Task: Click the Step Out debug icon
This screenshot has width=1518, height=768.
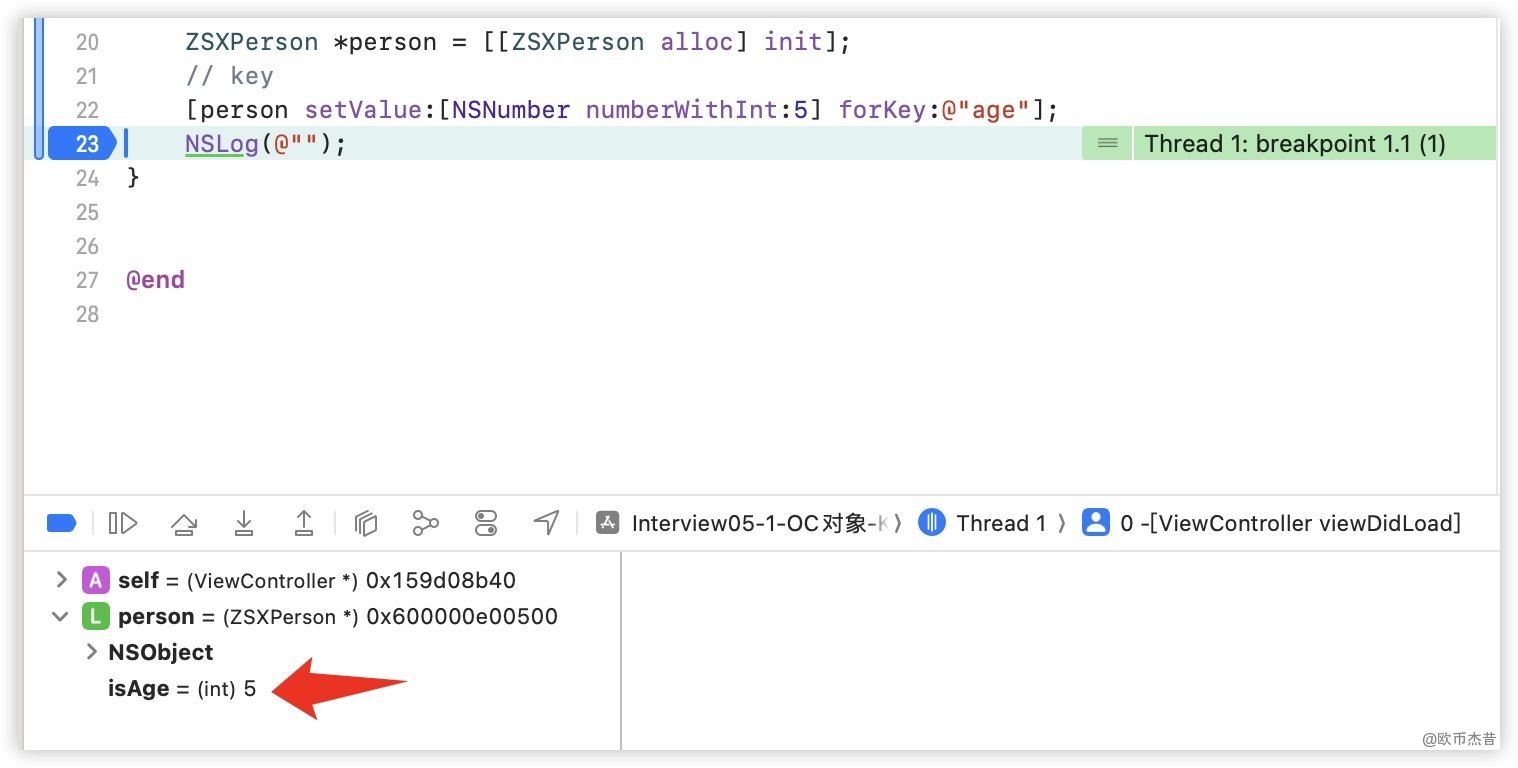Action: (303, 523)
